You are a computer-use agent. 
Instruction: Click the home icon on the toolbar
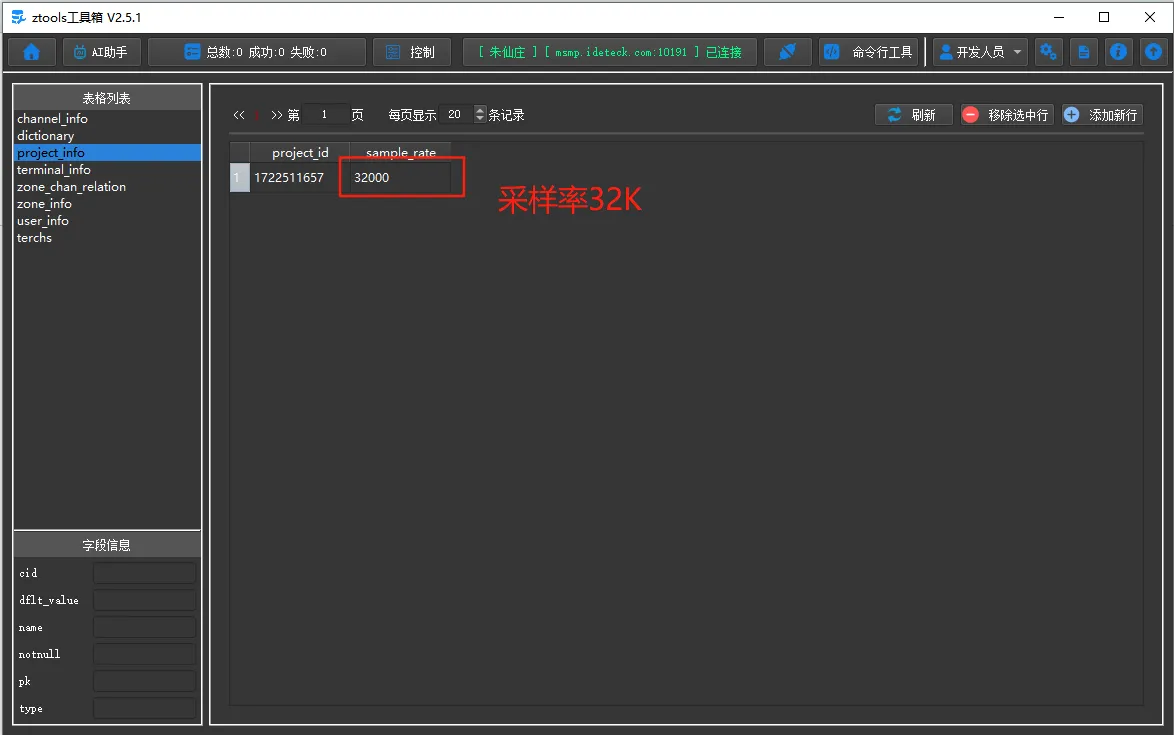point(30,51)
